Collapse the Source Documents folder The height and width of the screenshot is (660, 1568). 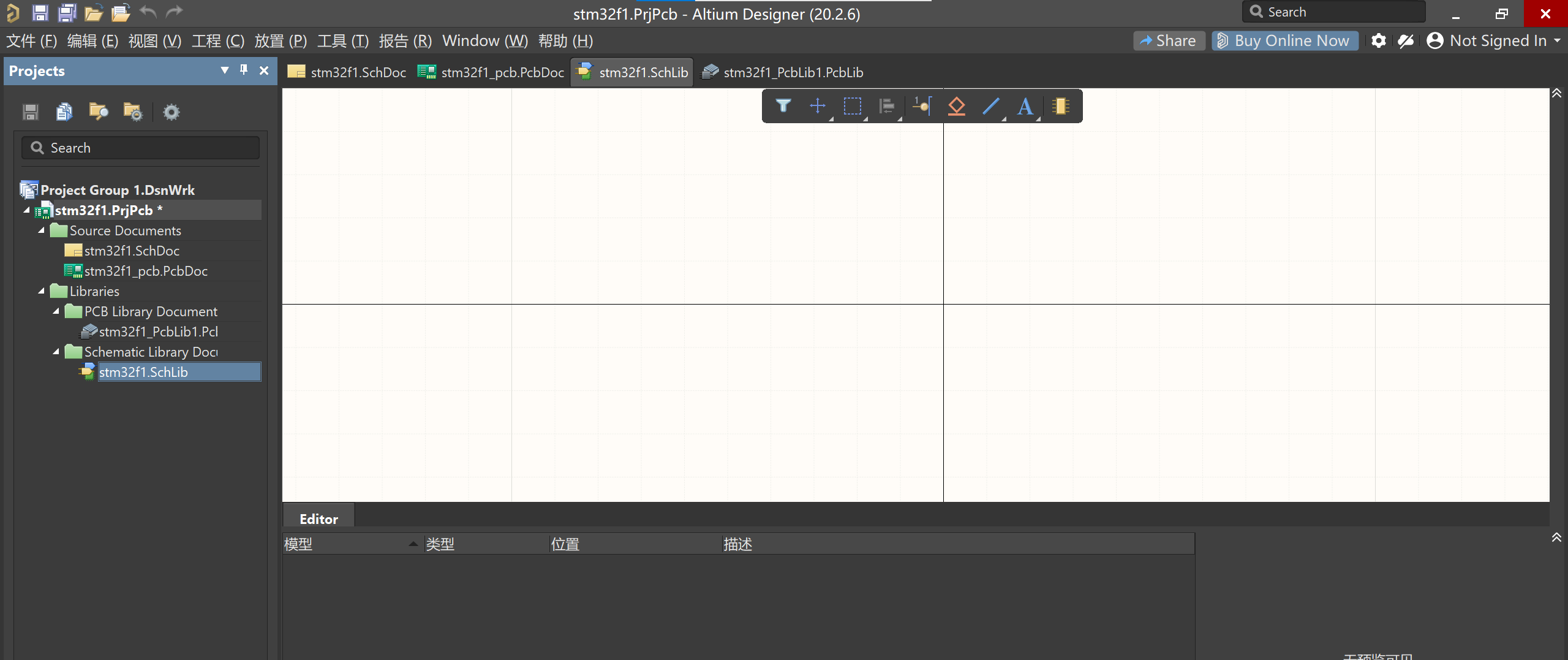pyautogui.click(x=42, y=231)
